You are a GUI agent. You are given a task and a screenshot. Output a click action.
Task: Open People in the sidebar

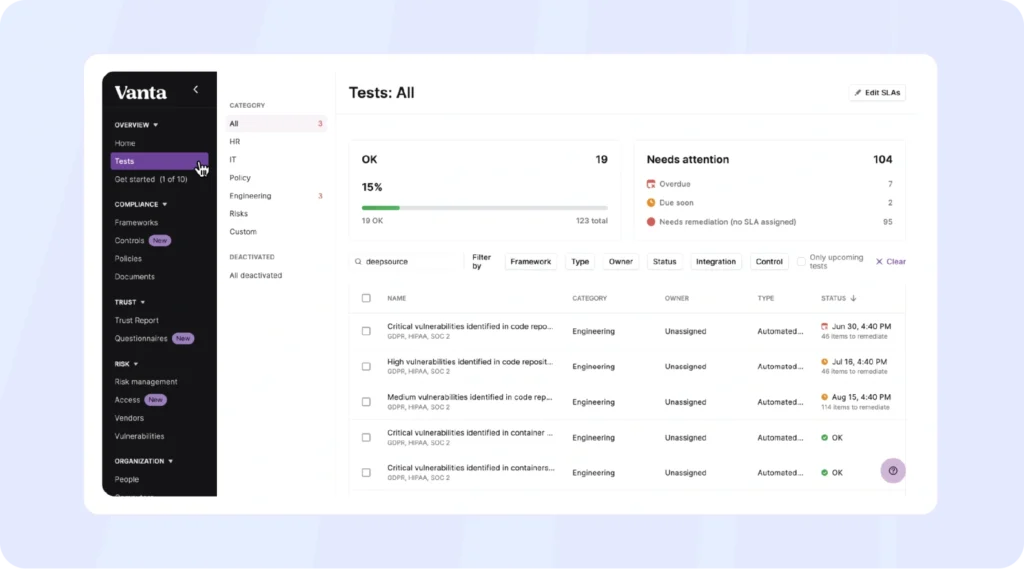click(127, 480)
